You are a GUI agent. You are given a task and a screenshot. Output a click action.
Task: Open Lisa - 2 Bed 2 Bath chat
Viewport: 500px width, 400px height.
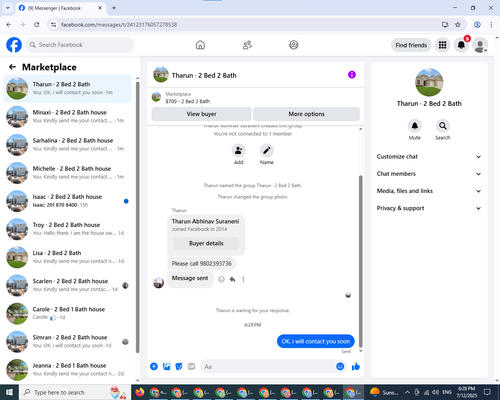tap(67, 257)
